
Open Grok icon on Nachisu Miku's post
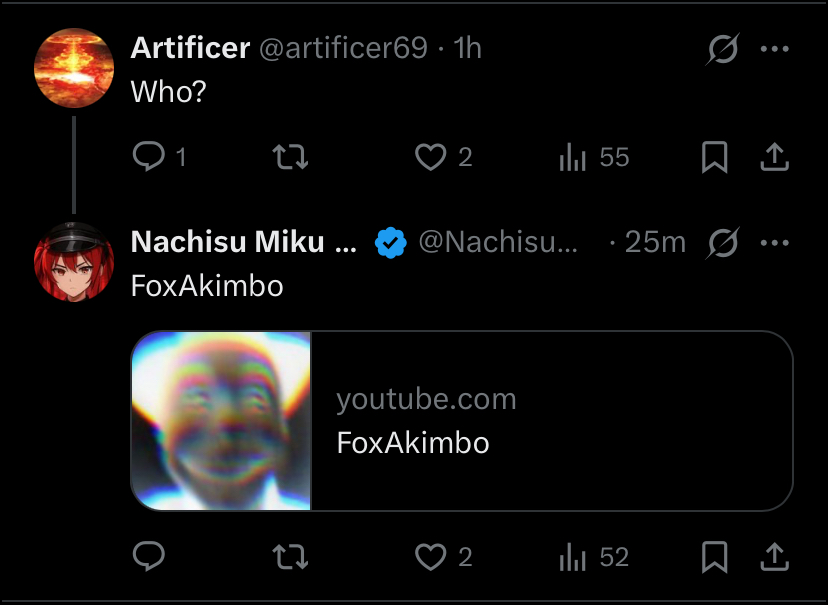tap(722, 243)
